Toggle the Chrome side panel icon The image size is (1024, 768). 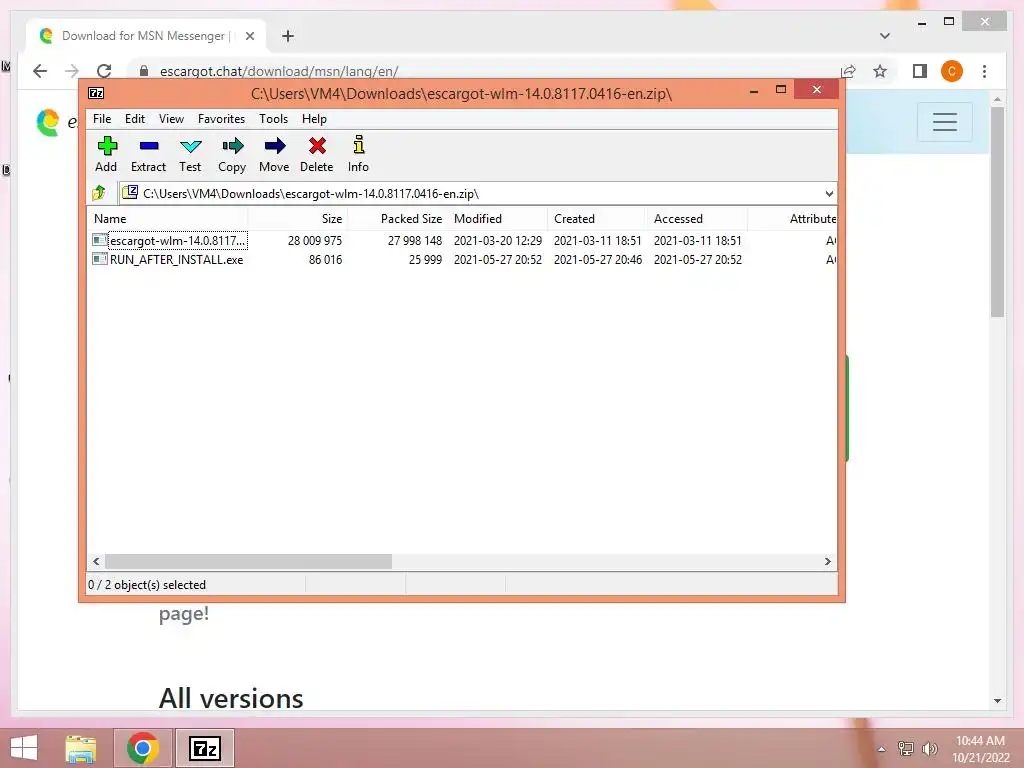(x=920, y=71)
